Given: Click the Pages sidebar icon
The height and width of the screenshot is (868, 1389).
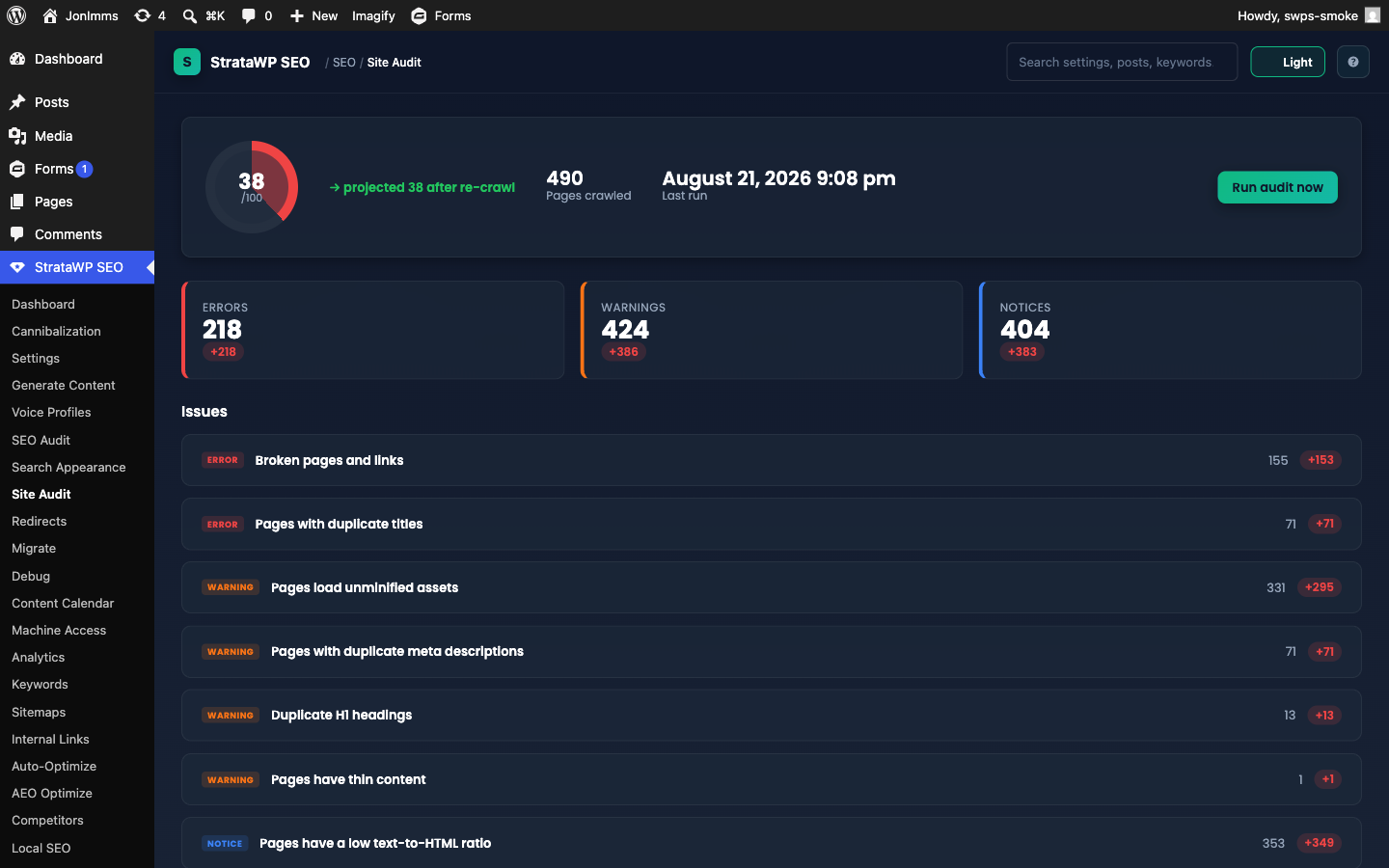Looking at the screenshot, I should (x=17, y=202).
